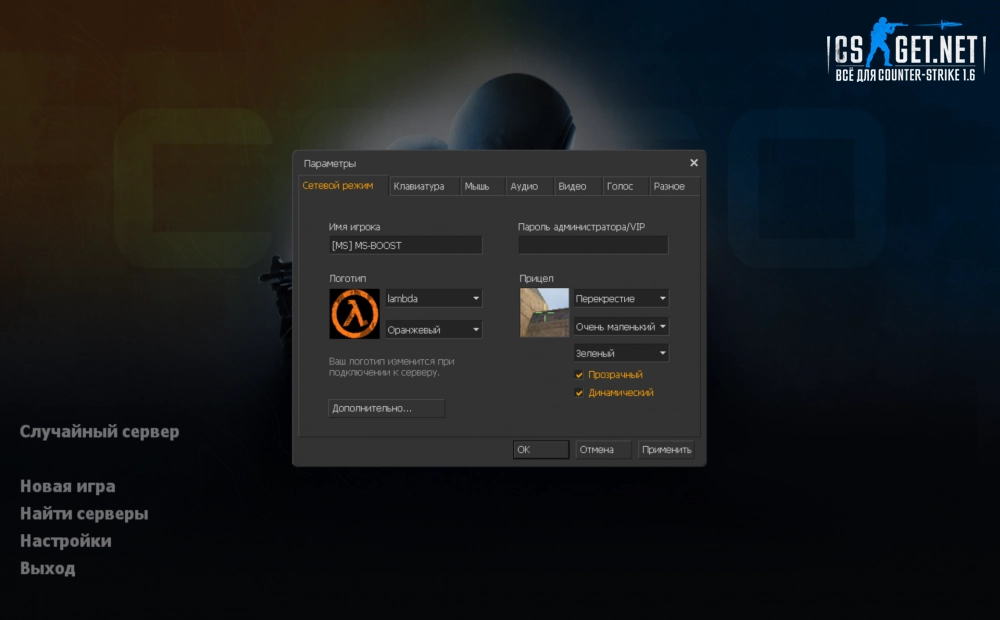Open the lambda logo dropdown

pos(433,299)
